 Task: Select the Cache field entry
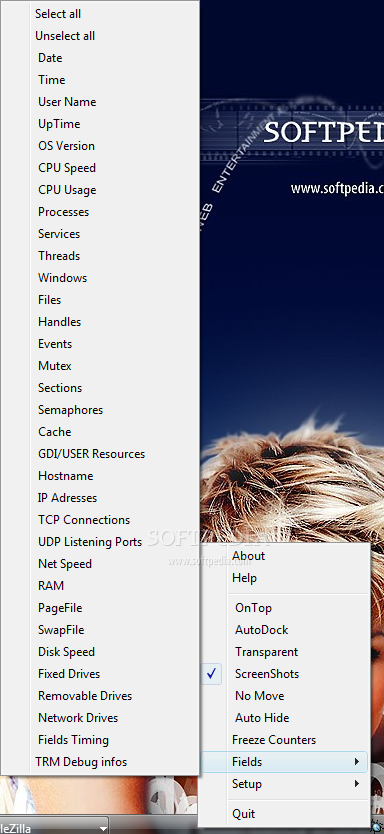click(100, 431)
